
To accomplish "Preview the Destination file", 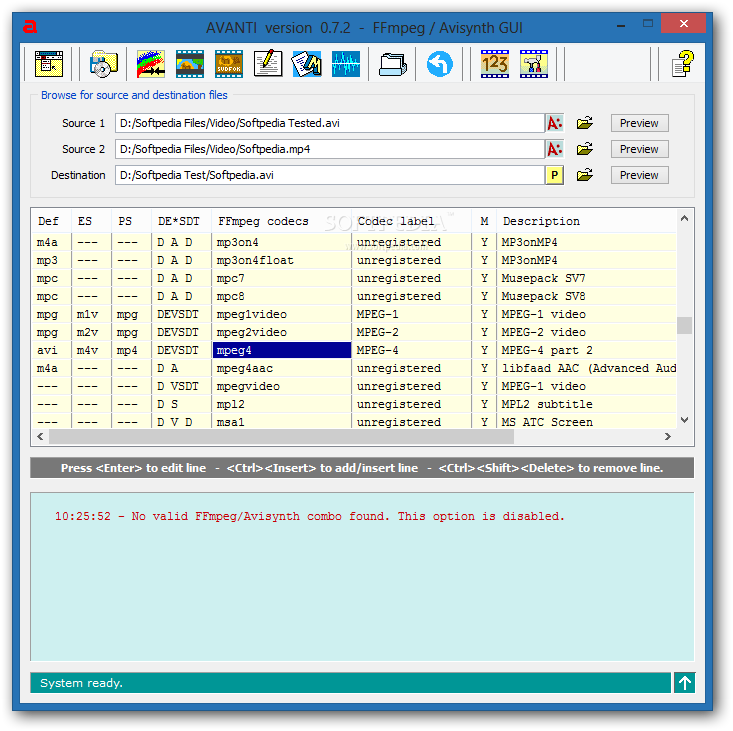I will pos(639,175).
